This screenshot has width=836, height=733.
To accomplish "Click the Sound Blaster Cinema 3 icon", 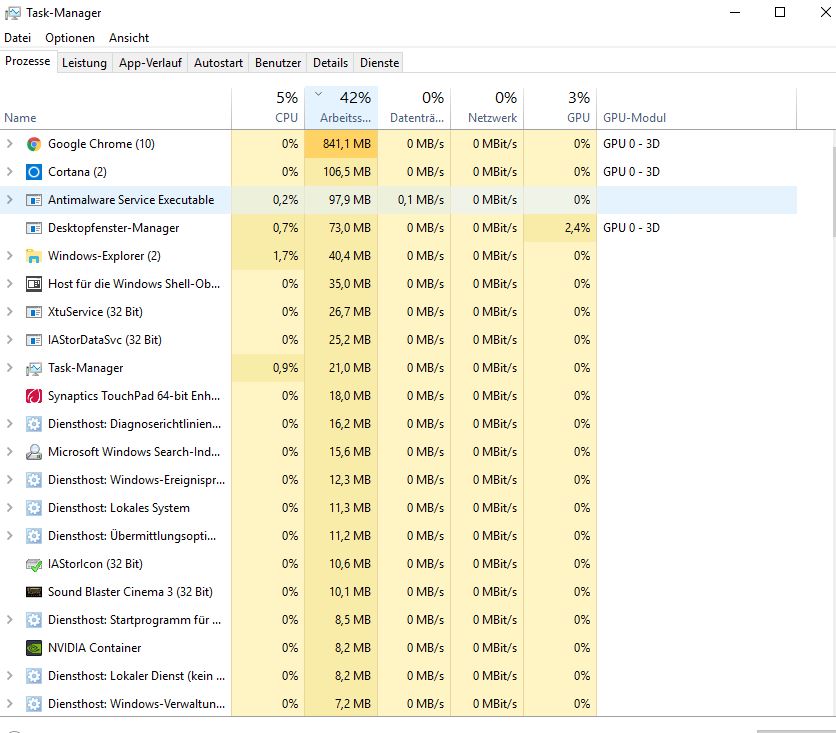I will pos(34,592).
